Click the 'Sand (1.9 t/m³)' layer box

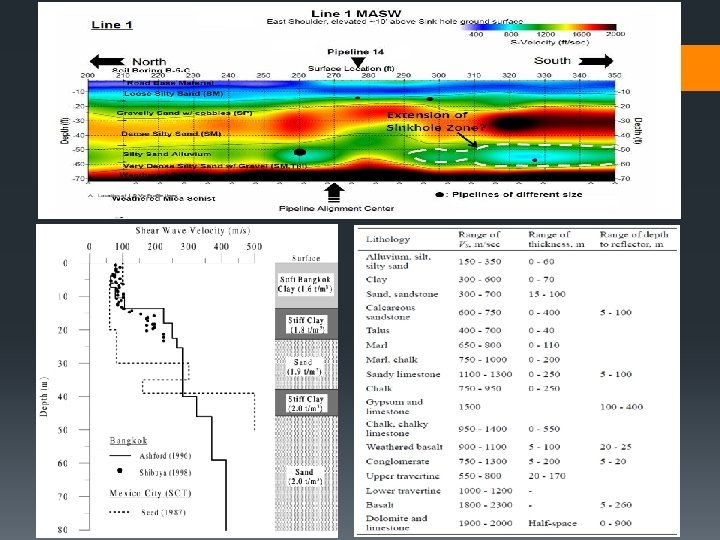click(x=306, y=366)
